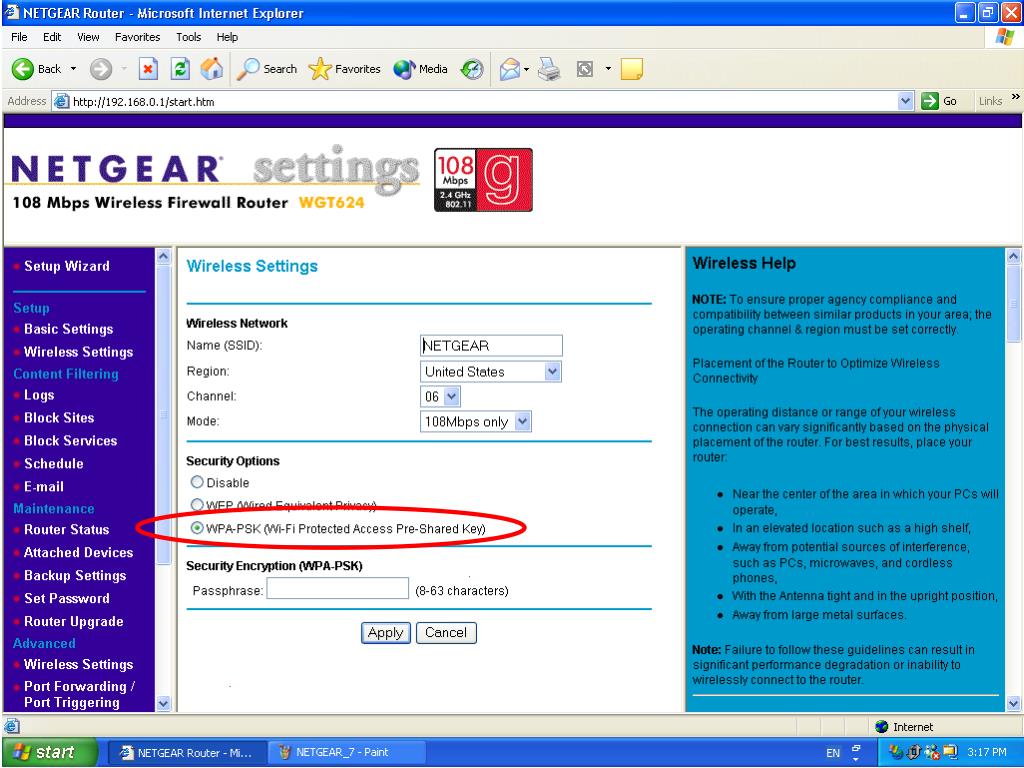This screenshot has height=768, width=1024.
Task: Select the WPA-PSK radio button
Action: [197, 528]
